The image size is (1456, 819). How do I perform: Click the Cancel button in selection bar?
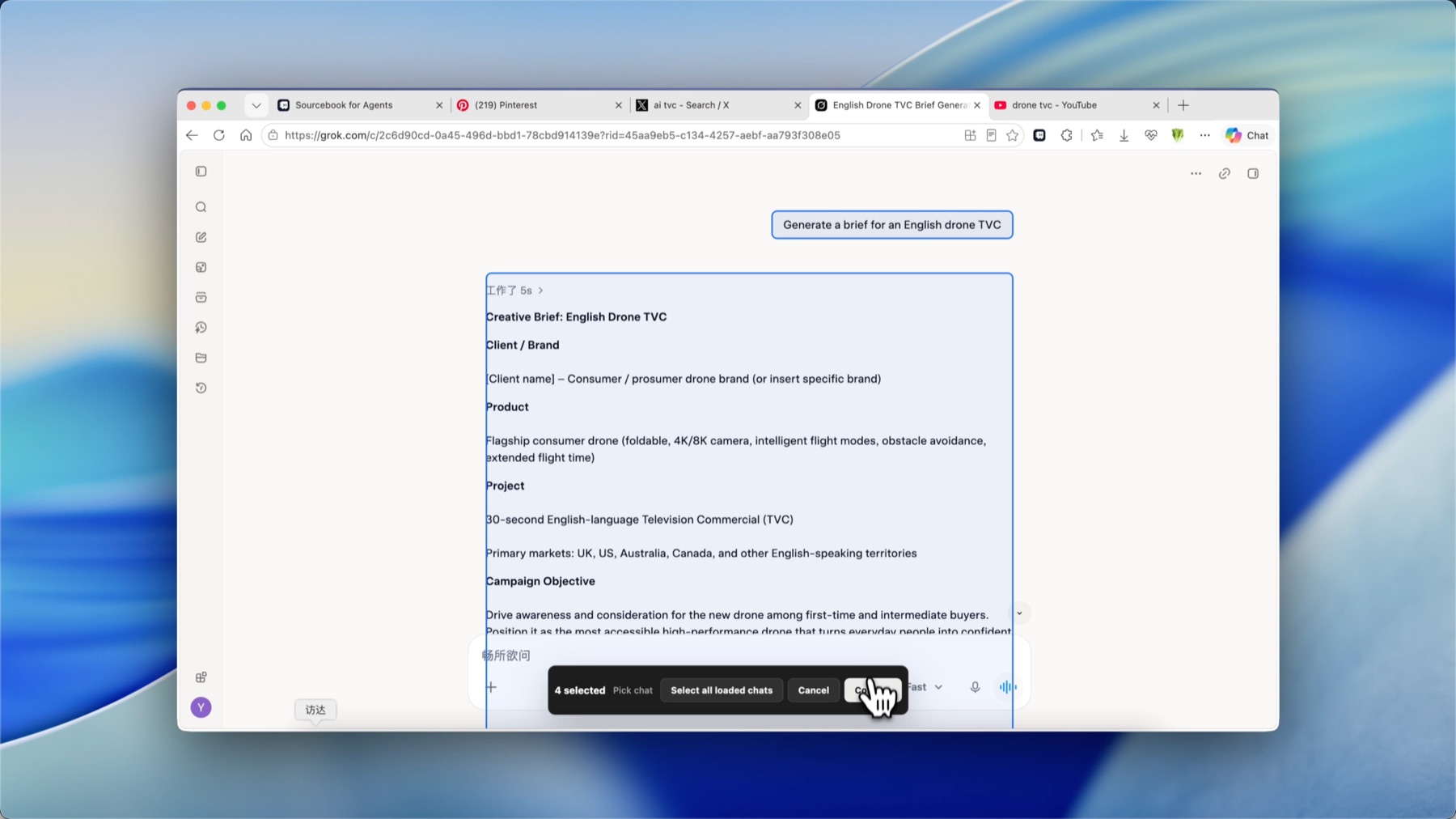coord(814,690)
